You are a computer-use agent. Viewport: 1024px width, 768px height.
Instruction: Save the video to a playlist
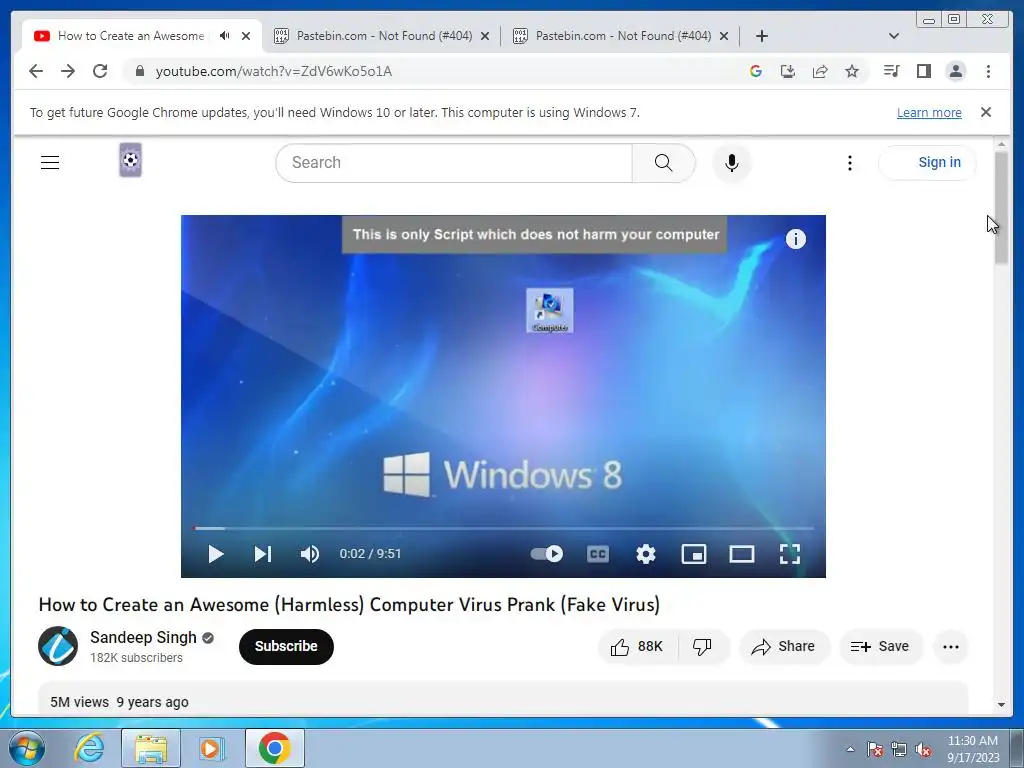(880, 647)
